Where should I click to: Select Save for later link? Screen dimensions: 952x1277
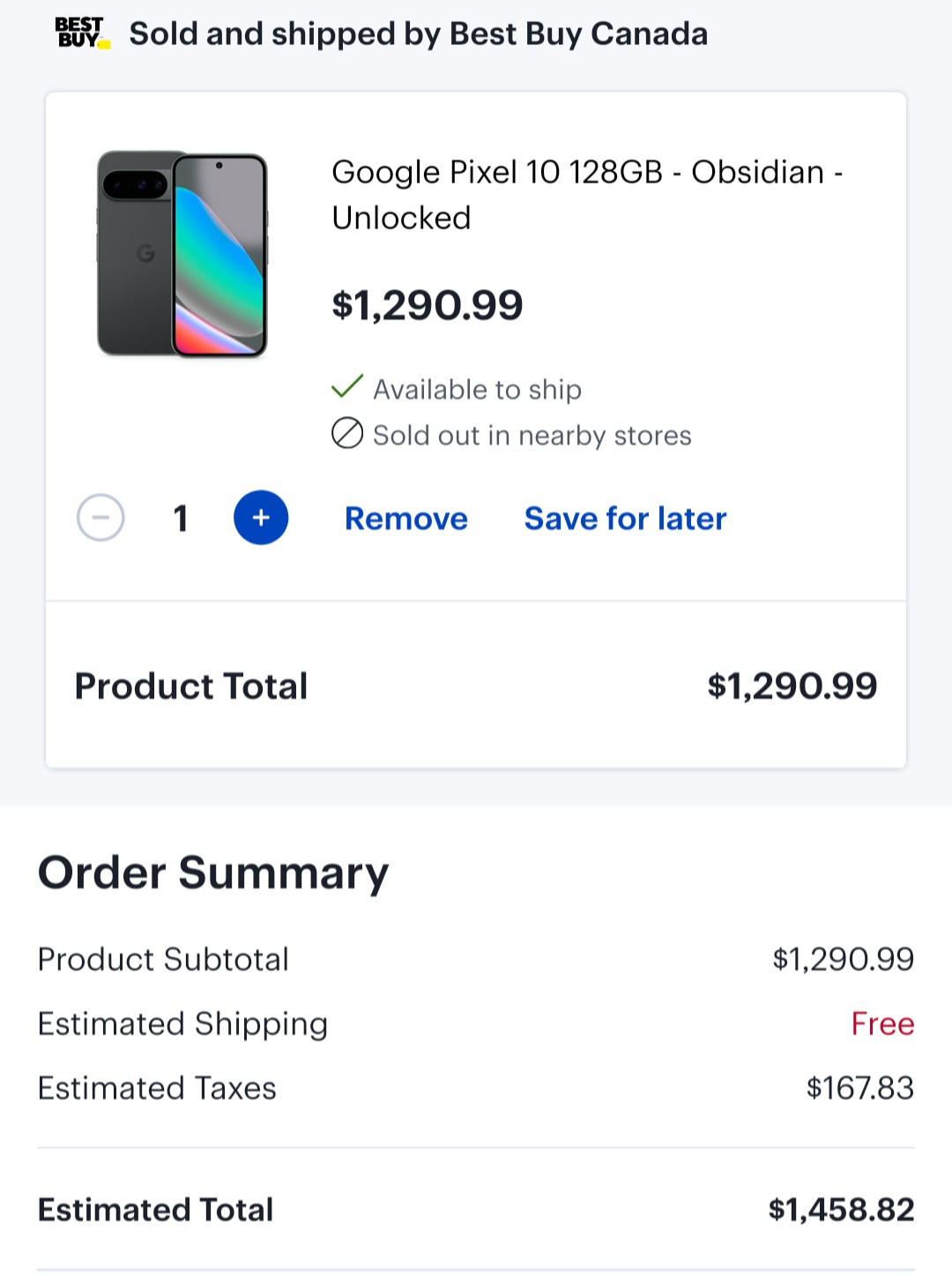point(625,518)
